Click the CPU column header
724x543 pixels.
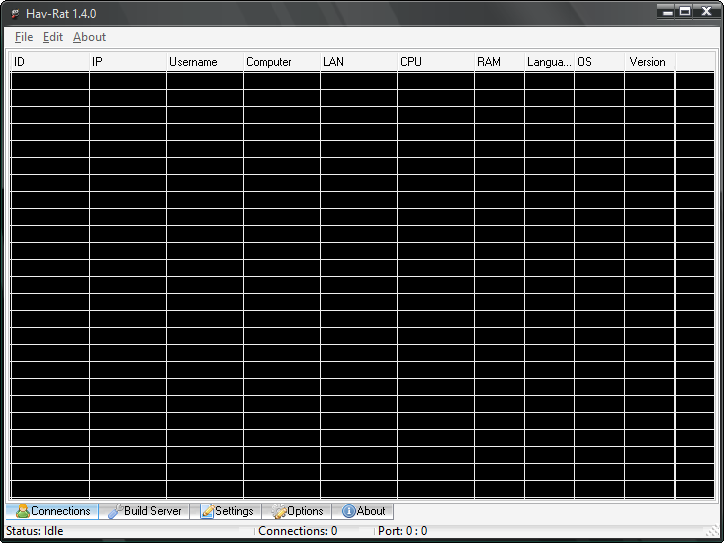tap(435, 62)
